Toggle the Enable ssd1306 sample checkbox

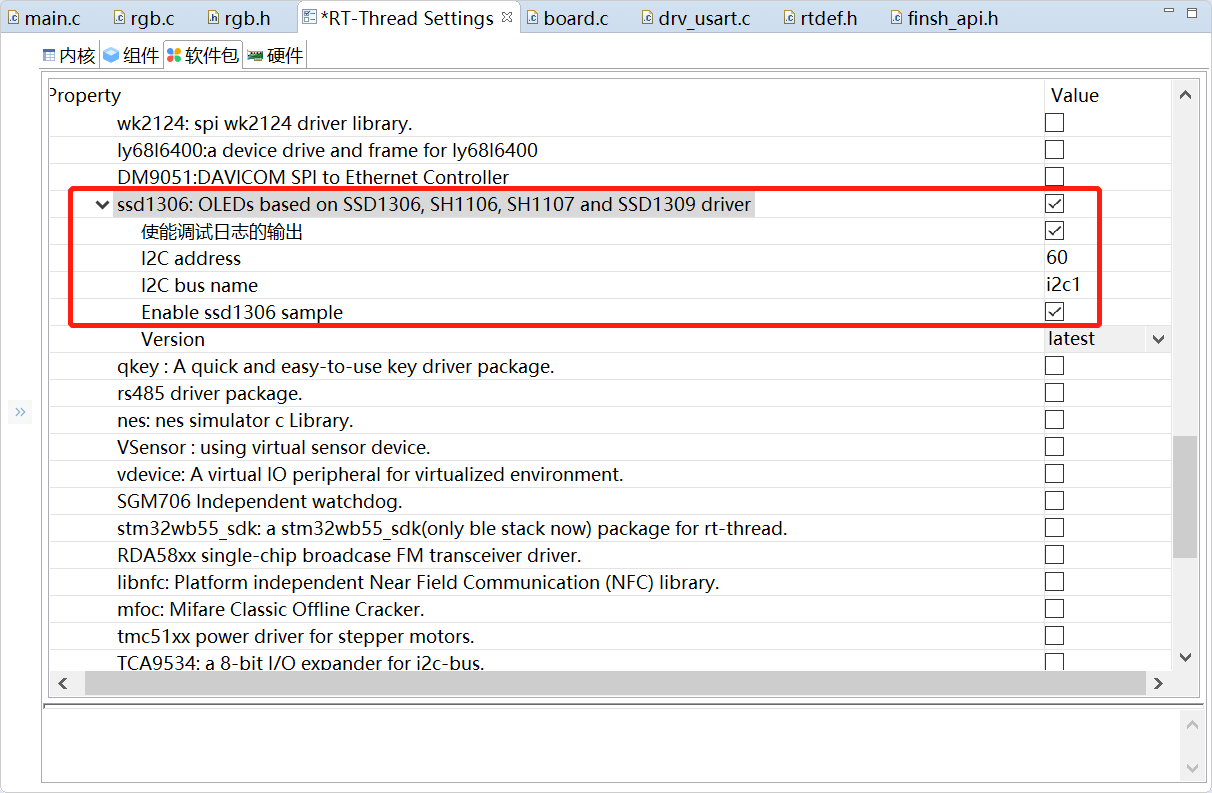[x=1054, y=312]
